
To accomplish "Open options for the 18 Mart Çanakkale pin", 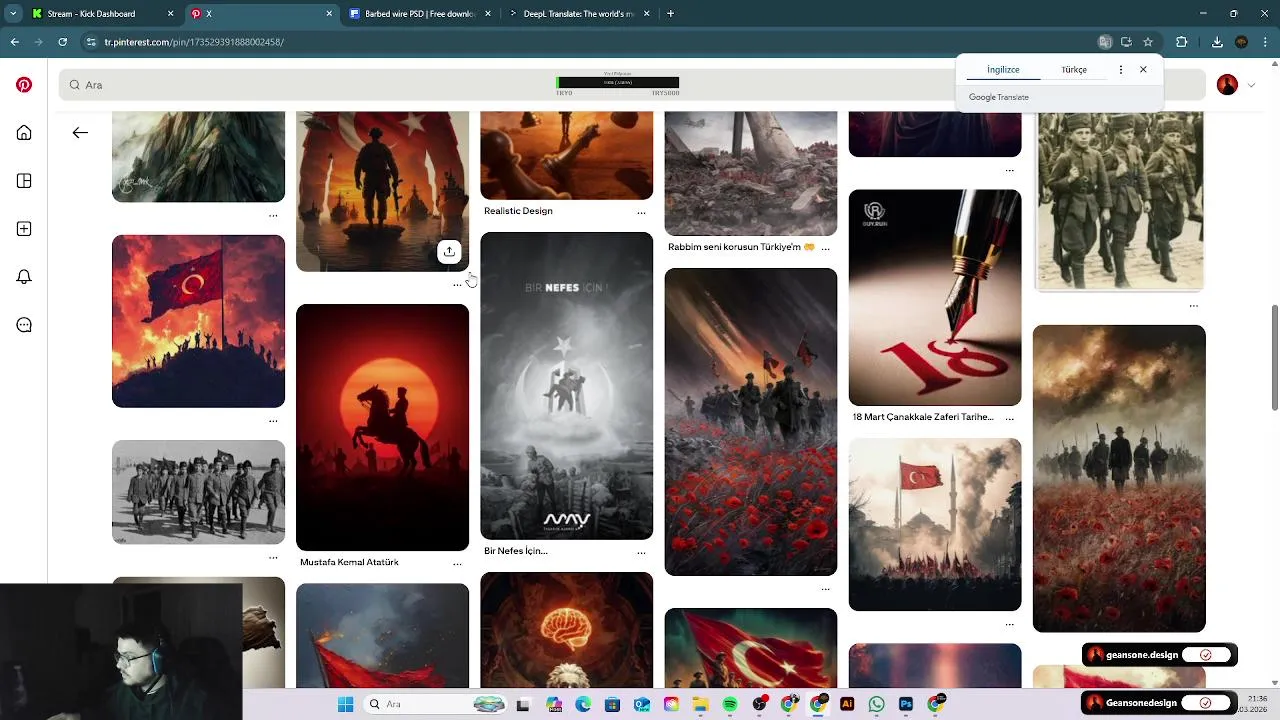I will 1009,417.
